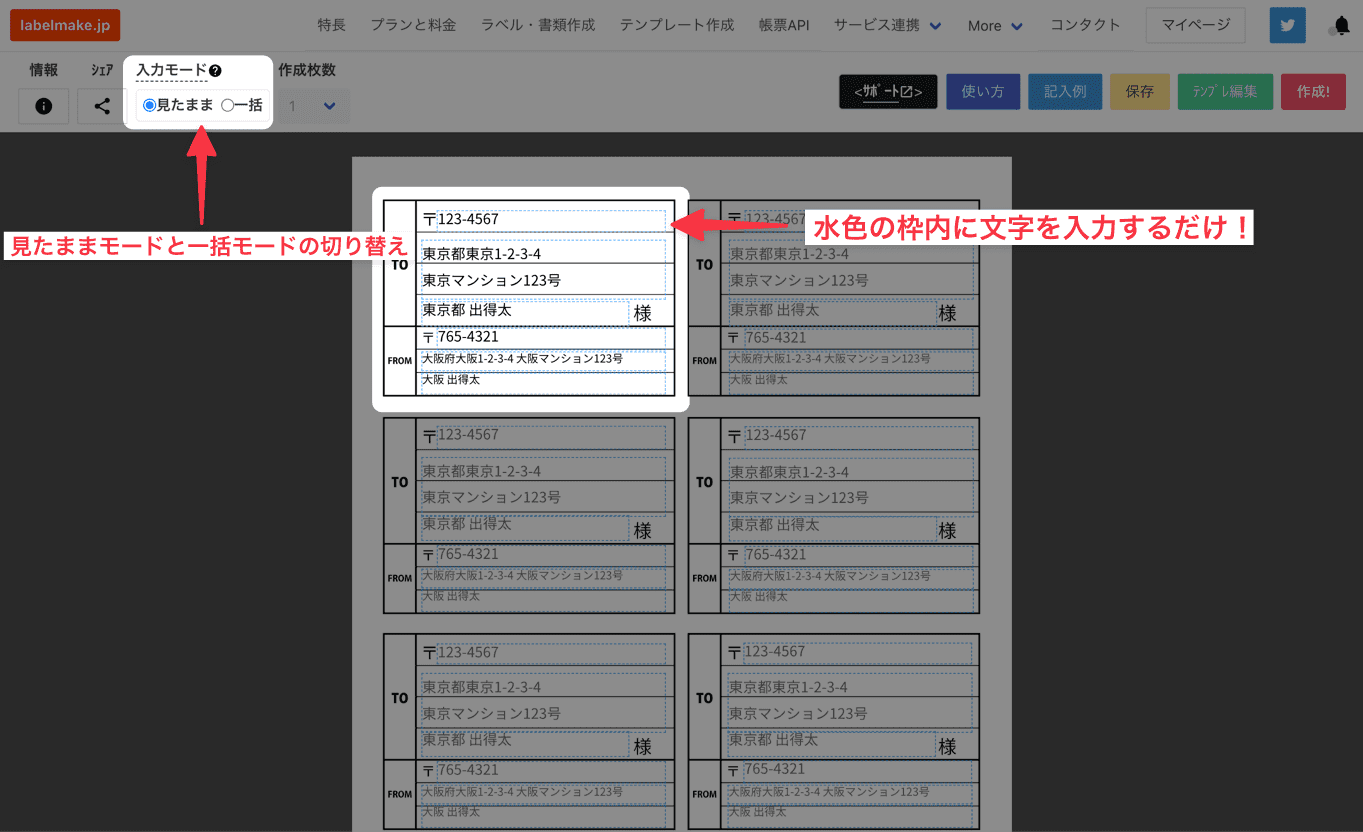Open the Twitter bird icon
The height and width of the screenshot is (832, 1363).
(x=1287, y=24)
